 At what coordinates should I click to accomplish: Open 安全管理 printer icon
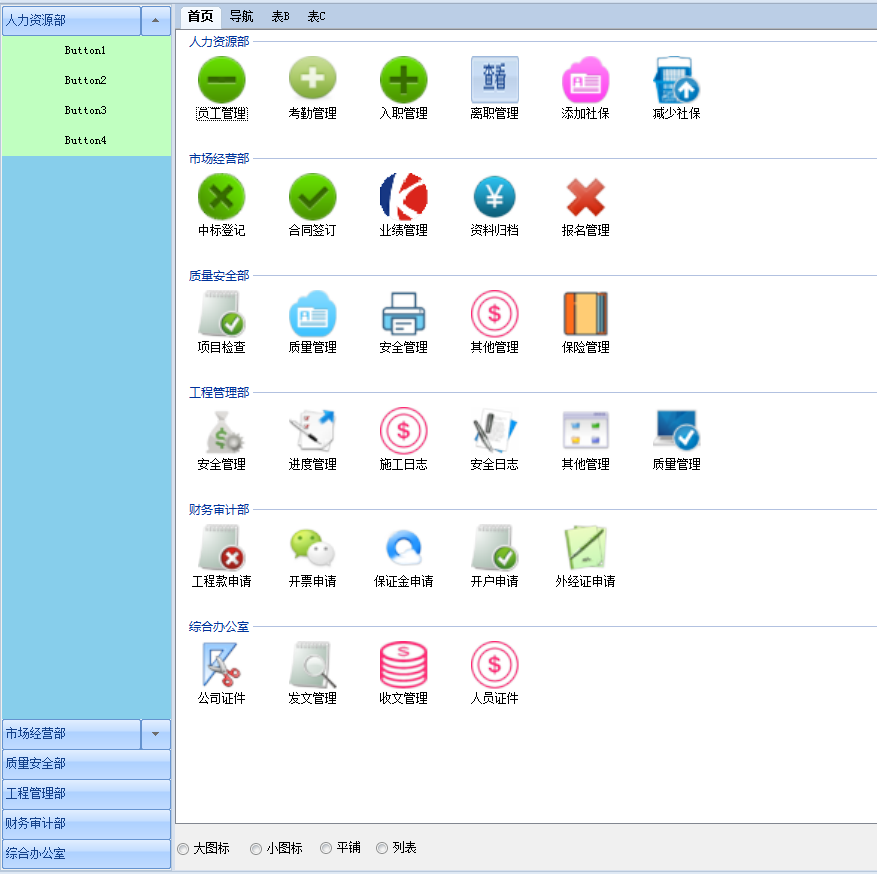coord(403,313)
